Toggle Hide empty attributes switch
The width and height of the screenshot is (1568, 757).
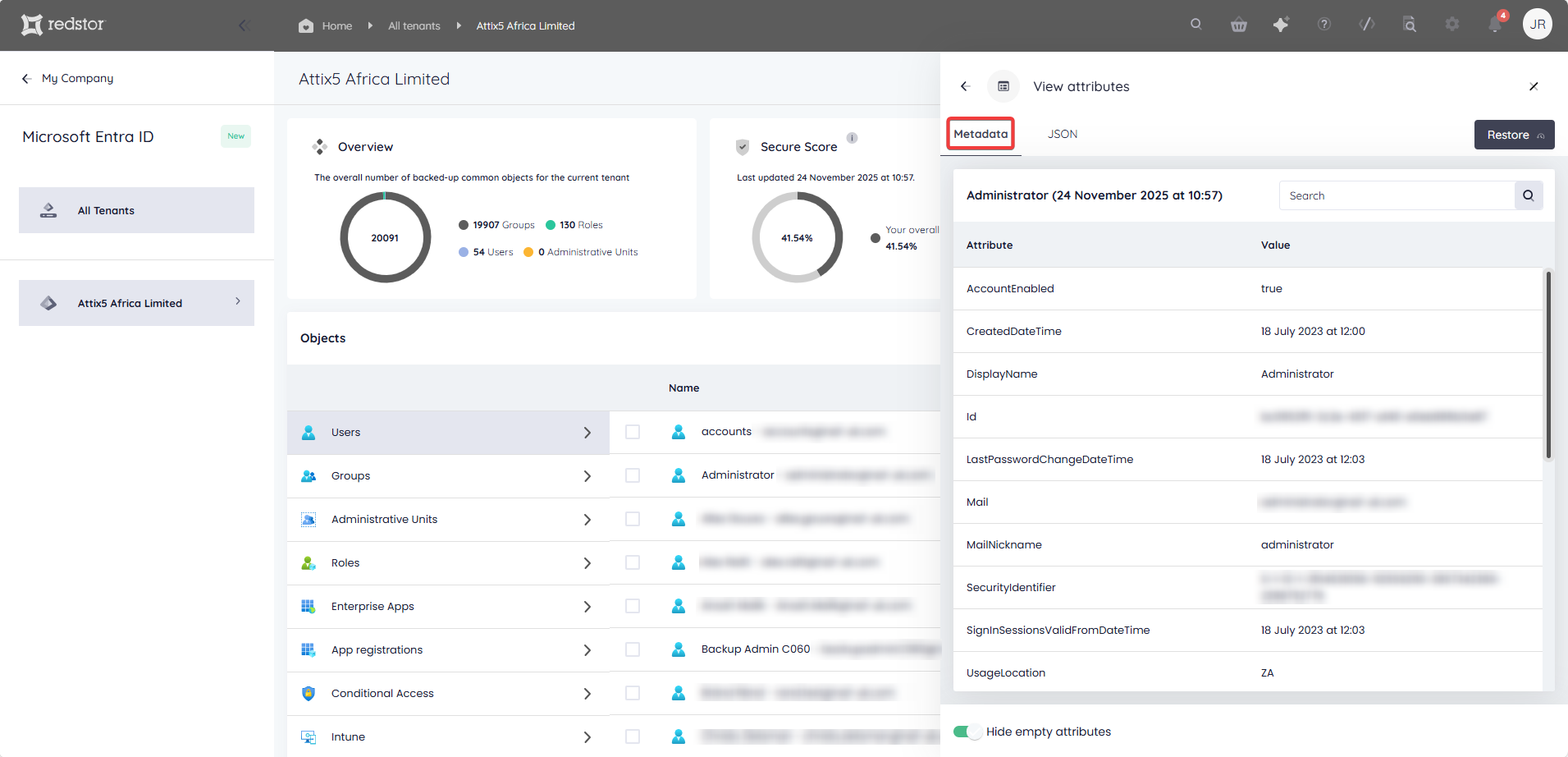(967, 732)
